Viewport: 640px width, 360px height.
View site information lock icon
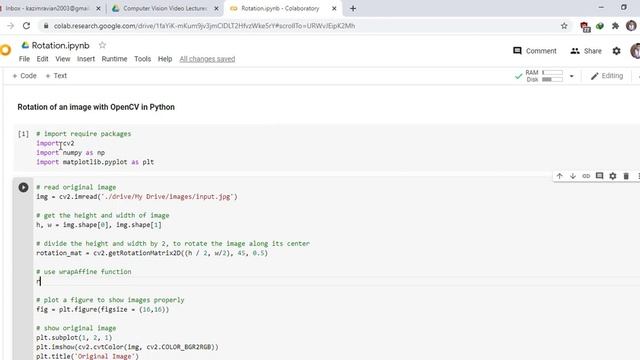point(46,26)
